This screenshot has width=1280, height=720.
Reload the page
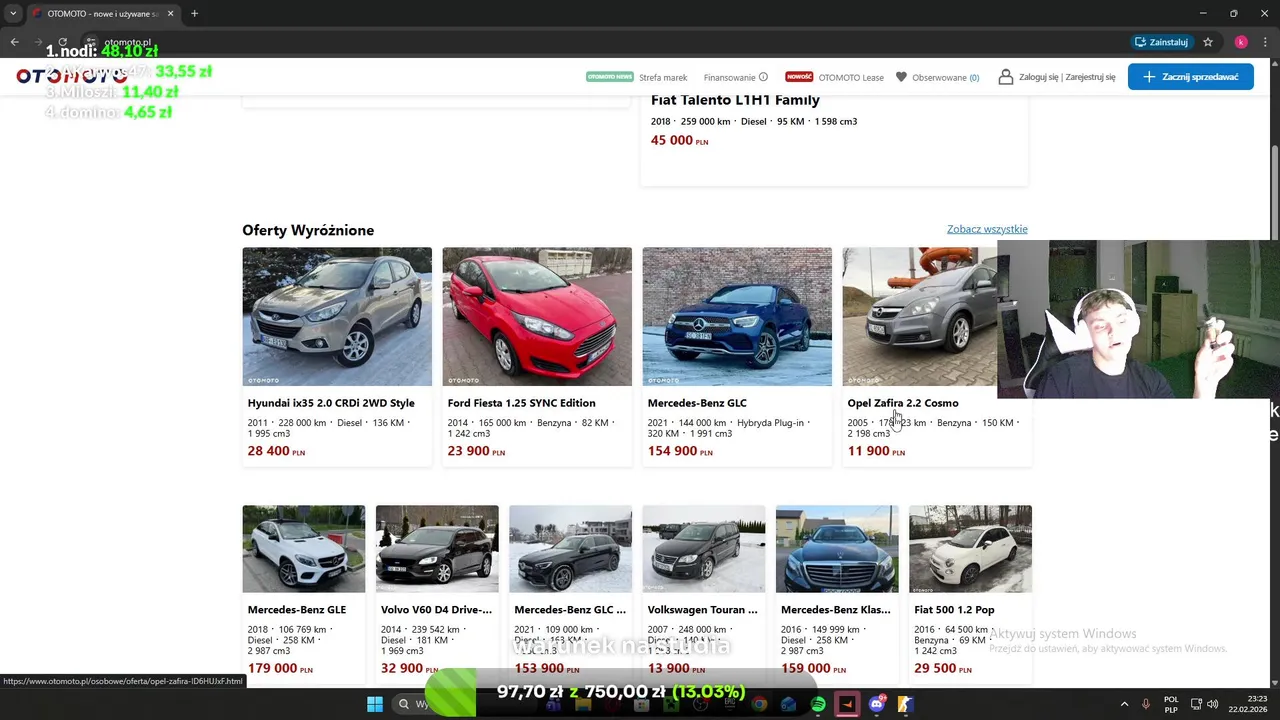pos(62,42)
